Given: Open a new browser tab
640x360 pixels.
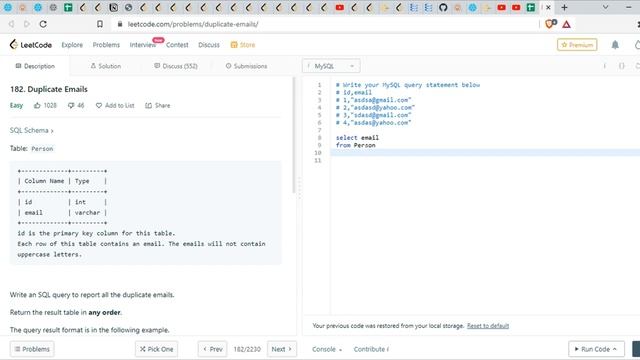Looking at the screenshot, I should tap(564, 7).
